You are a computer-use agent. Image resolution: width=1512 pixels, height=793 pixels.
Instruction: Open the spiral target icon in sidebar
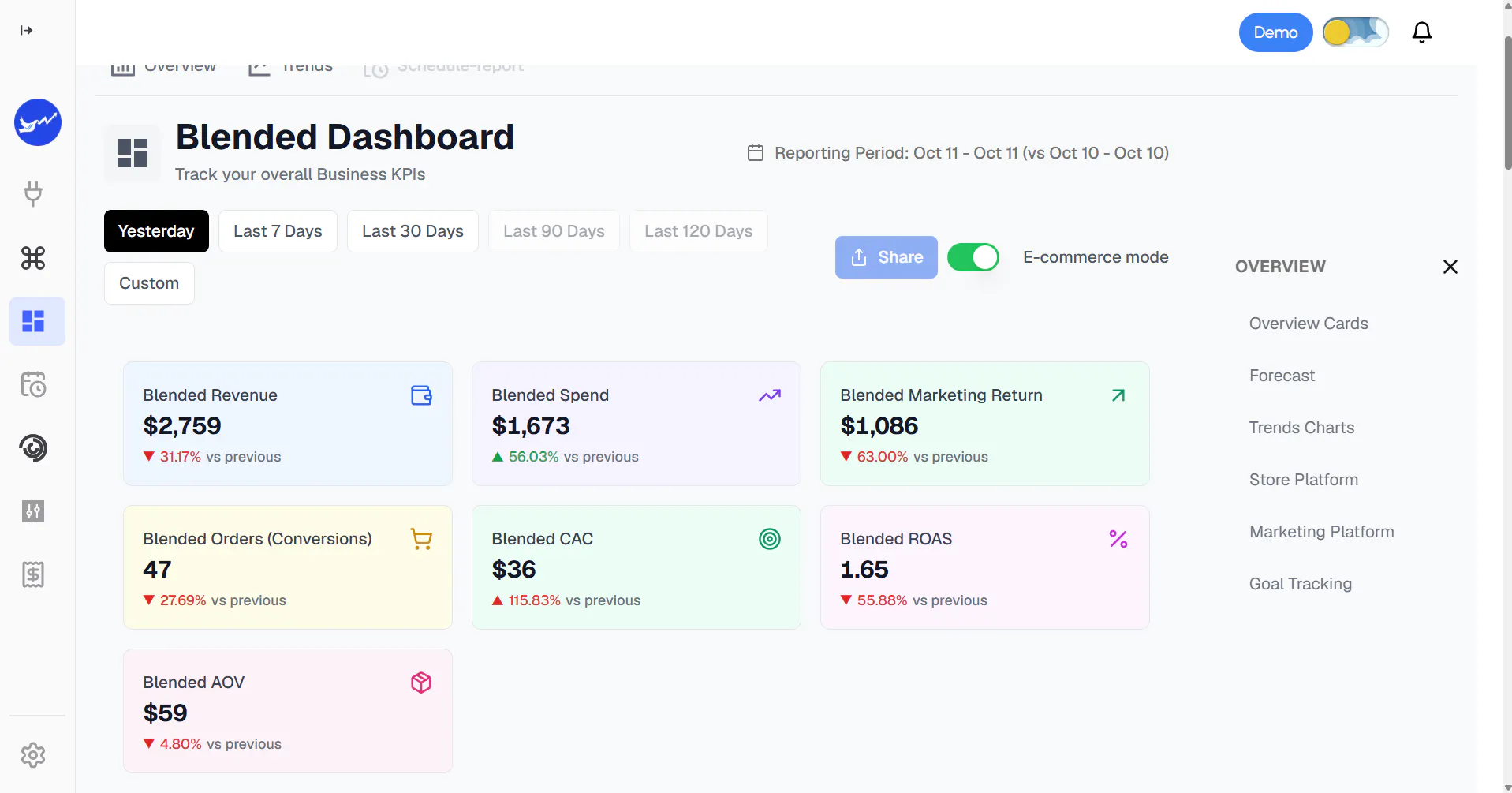(x=33, y=448)
